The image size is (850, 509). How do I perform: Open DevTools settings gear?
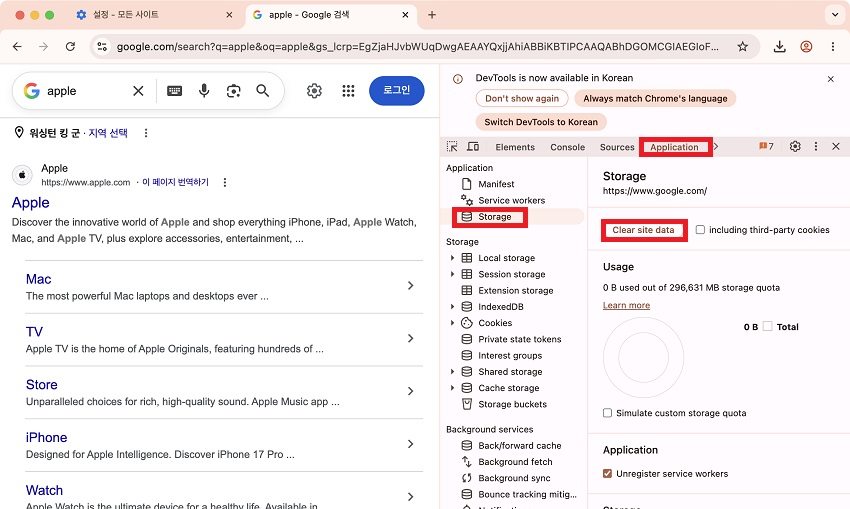(x=795, y=146)
